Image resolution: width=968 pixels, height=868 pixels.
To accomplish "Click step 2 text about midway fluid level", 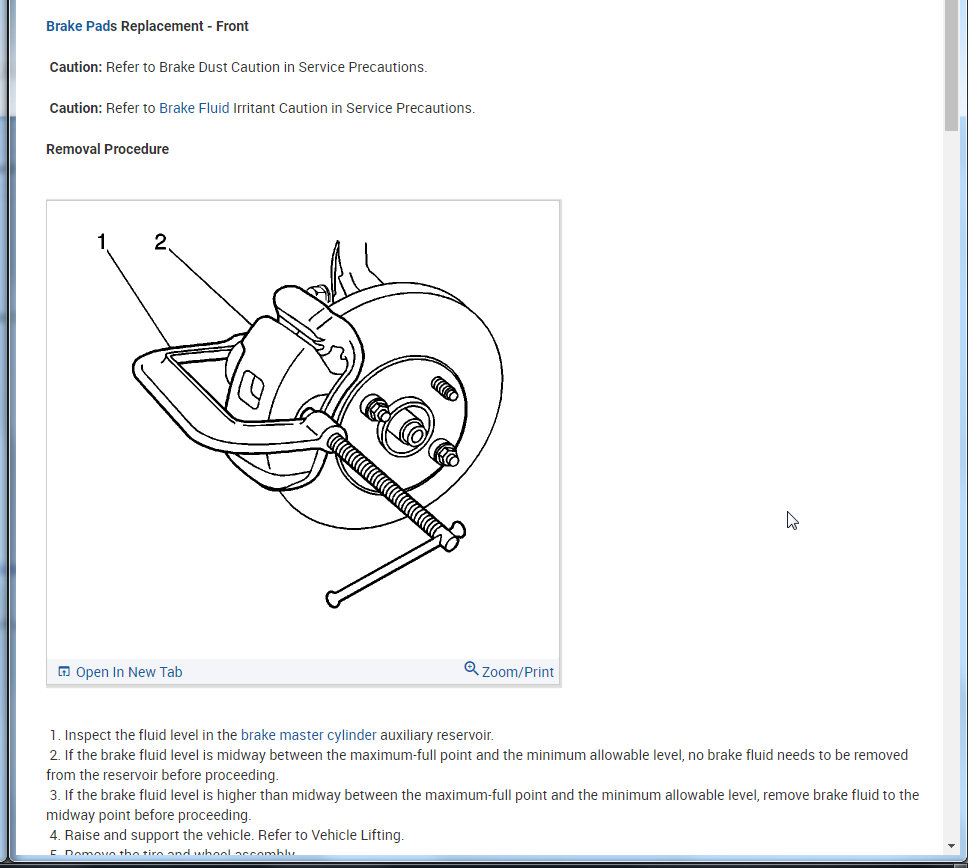I will [477, 764].
